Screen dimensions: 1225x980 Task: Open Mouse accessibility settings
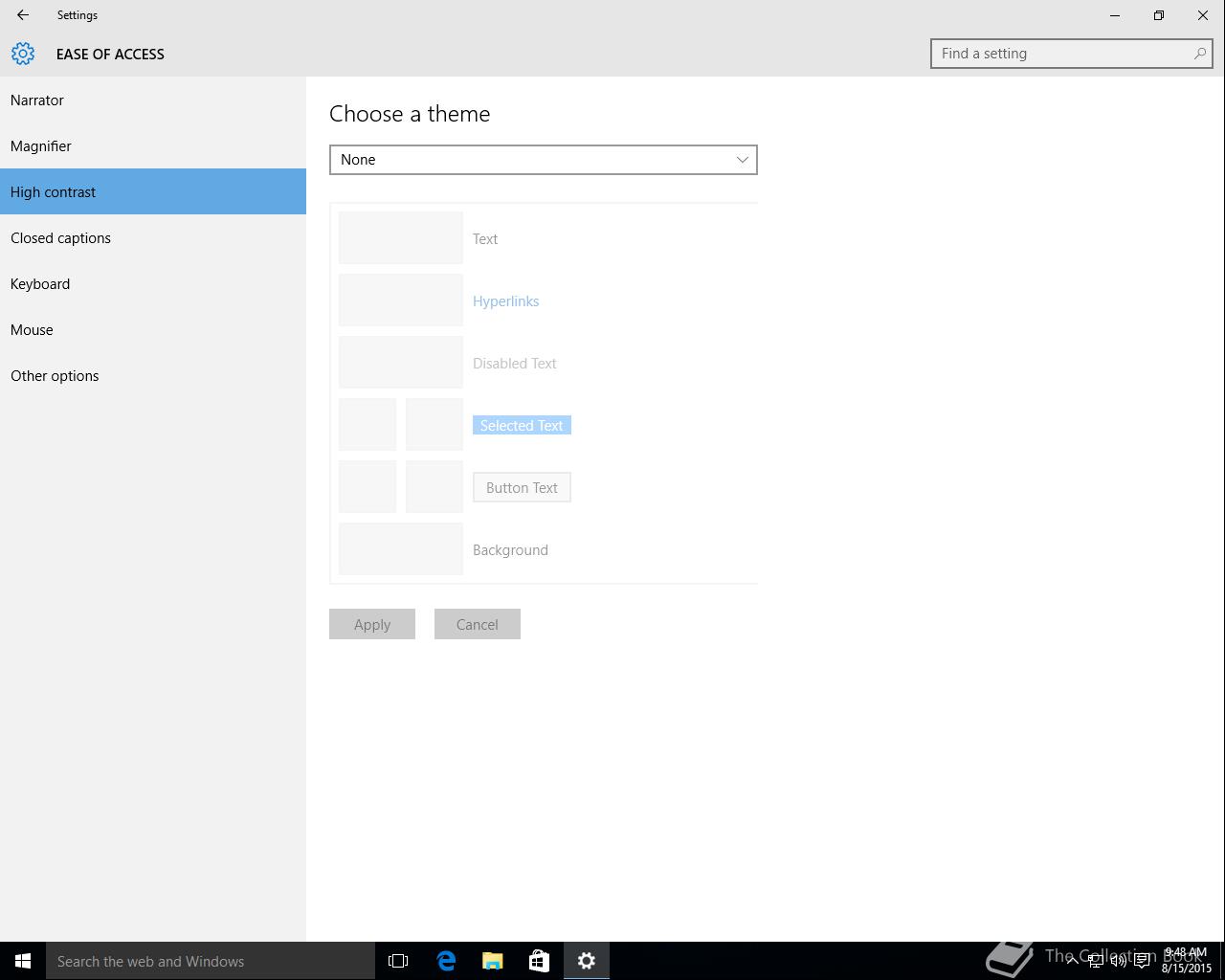[153, 329]
